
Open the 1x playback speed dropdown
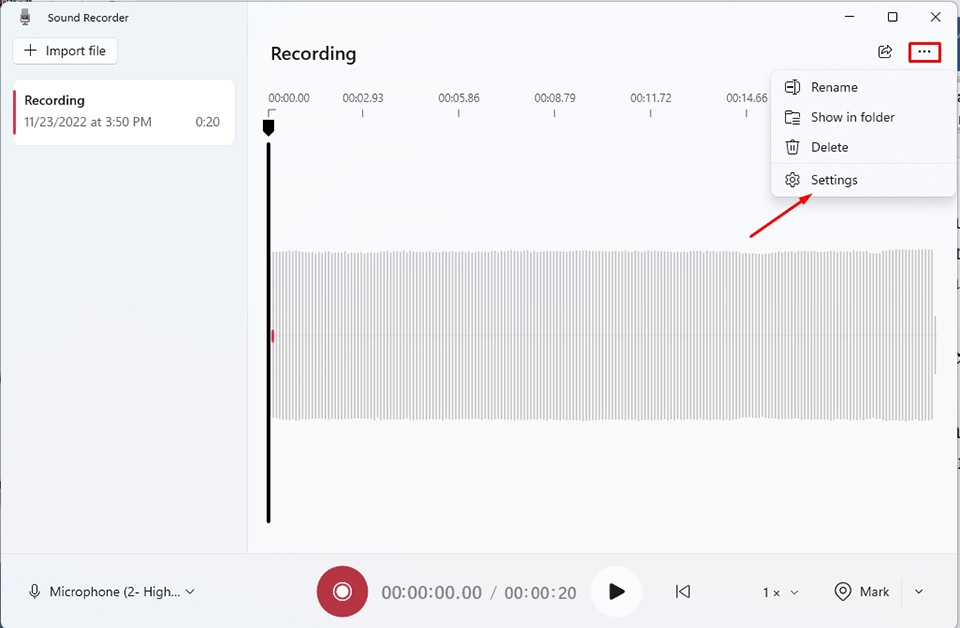(x=780, y=592)
